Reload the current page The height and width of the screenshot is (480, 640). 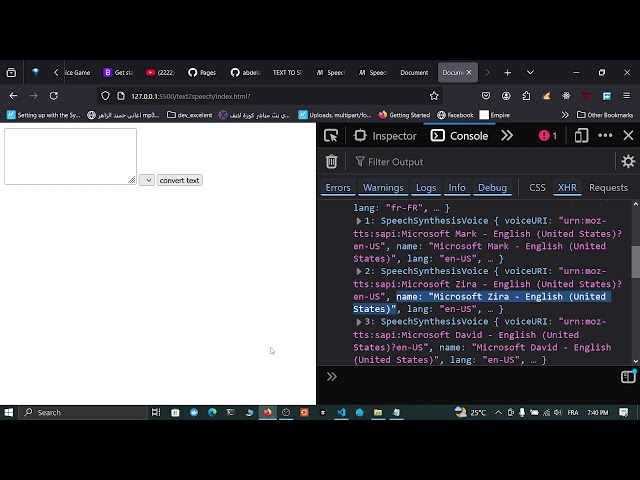(53, 96)
